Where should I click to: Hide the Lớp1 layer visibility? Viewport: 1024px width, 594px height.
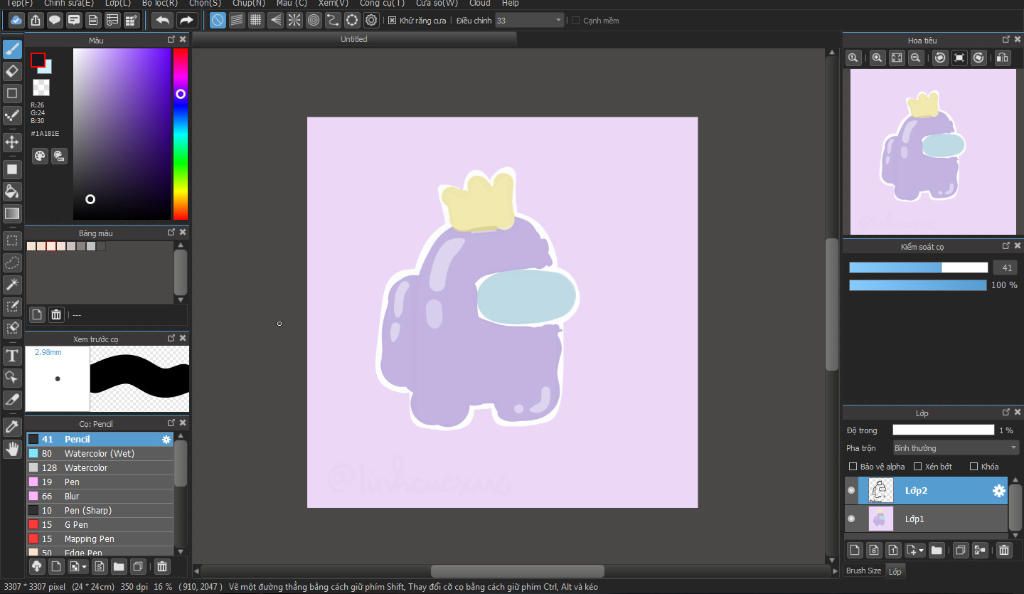852,519
